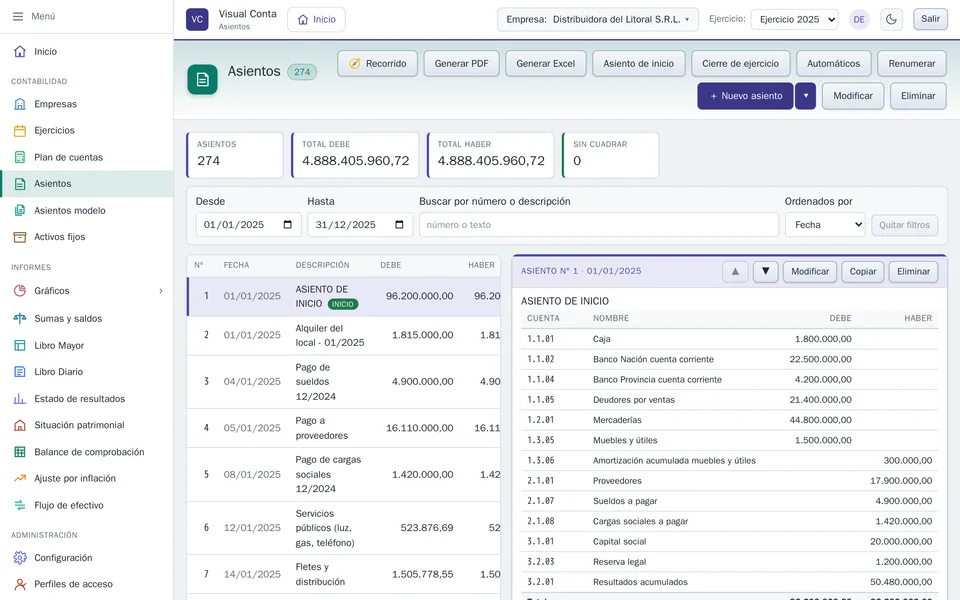Click the search by número o descripción field

click(599, 225)
